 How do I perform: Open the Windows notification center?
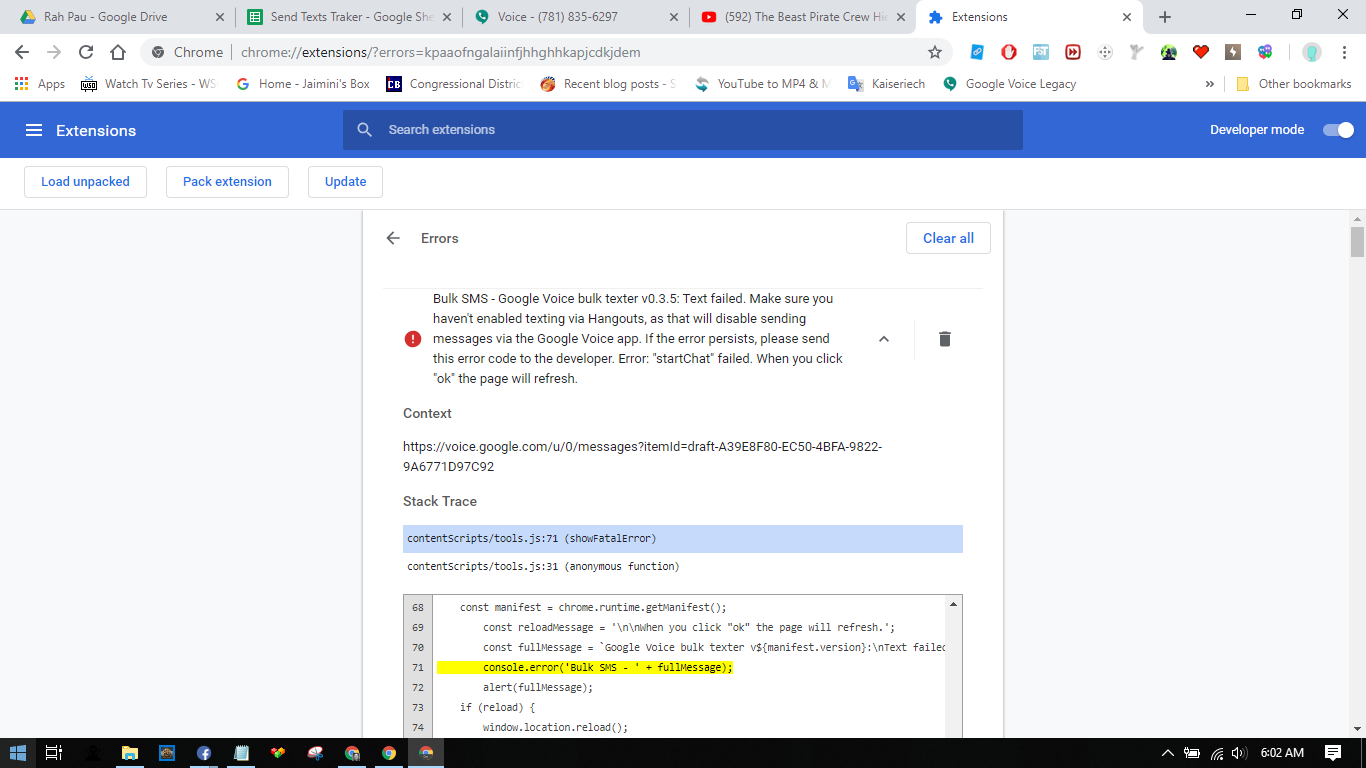pos(1333,753)
